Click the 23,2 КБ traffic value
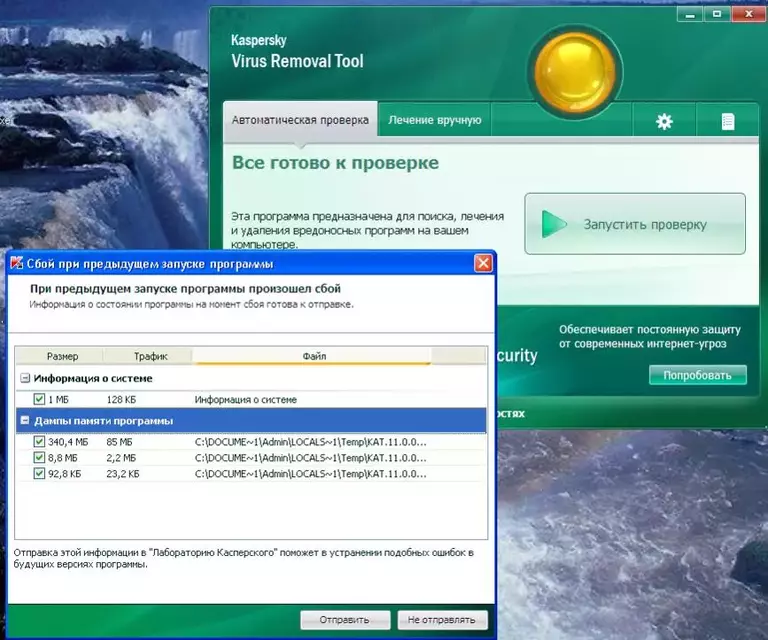768x640 pixels. [x=122, y=474]
